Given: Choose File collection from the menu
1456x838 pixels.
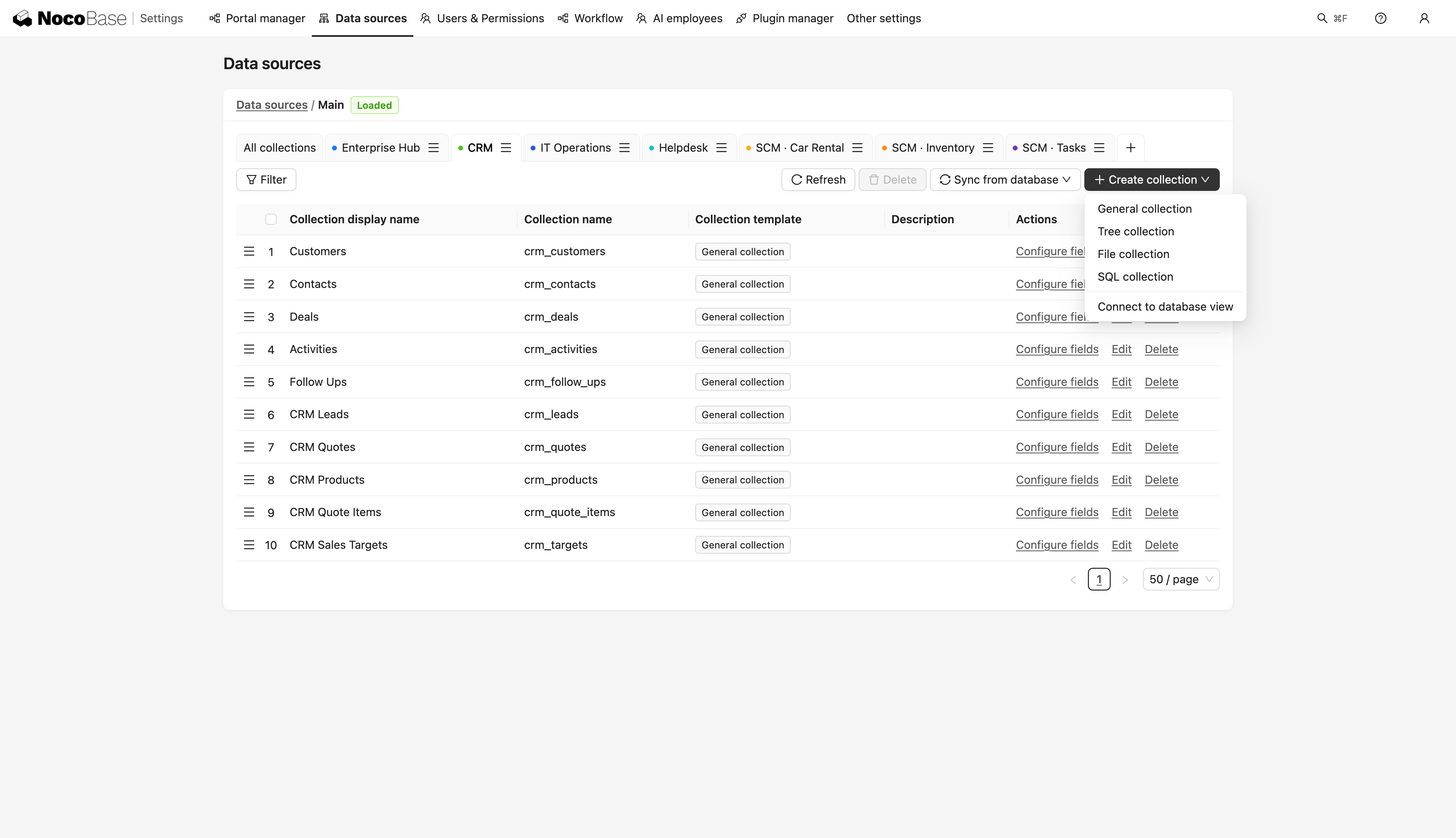Looking at the screenshot, I should (x=1165, y=254).
